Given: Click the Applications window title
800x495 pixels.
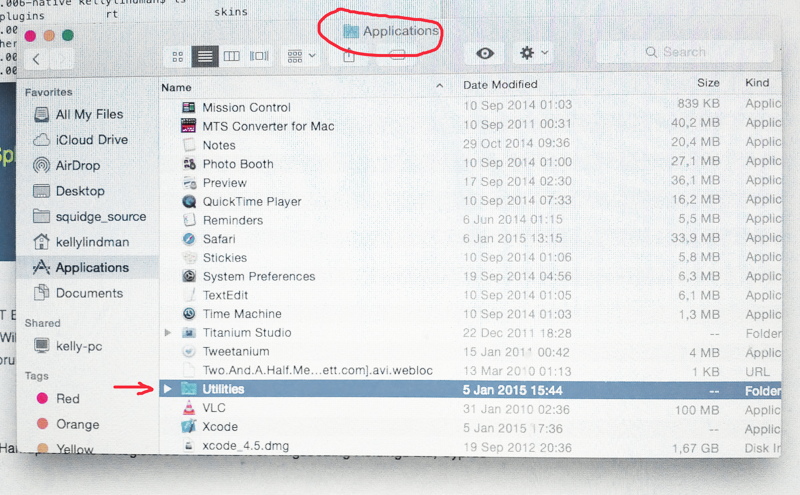Looking at the screenshot, I should click(400, 31).
